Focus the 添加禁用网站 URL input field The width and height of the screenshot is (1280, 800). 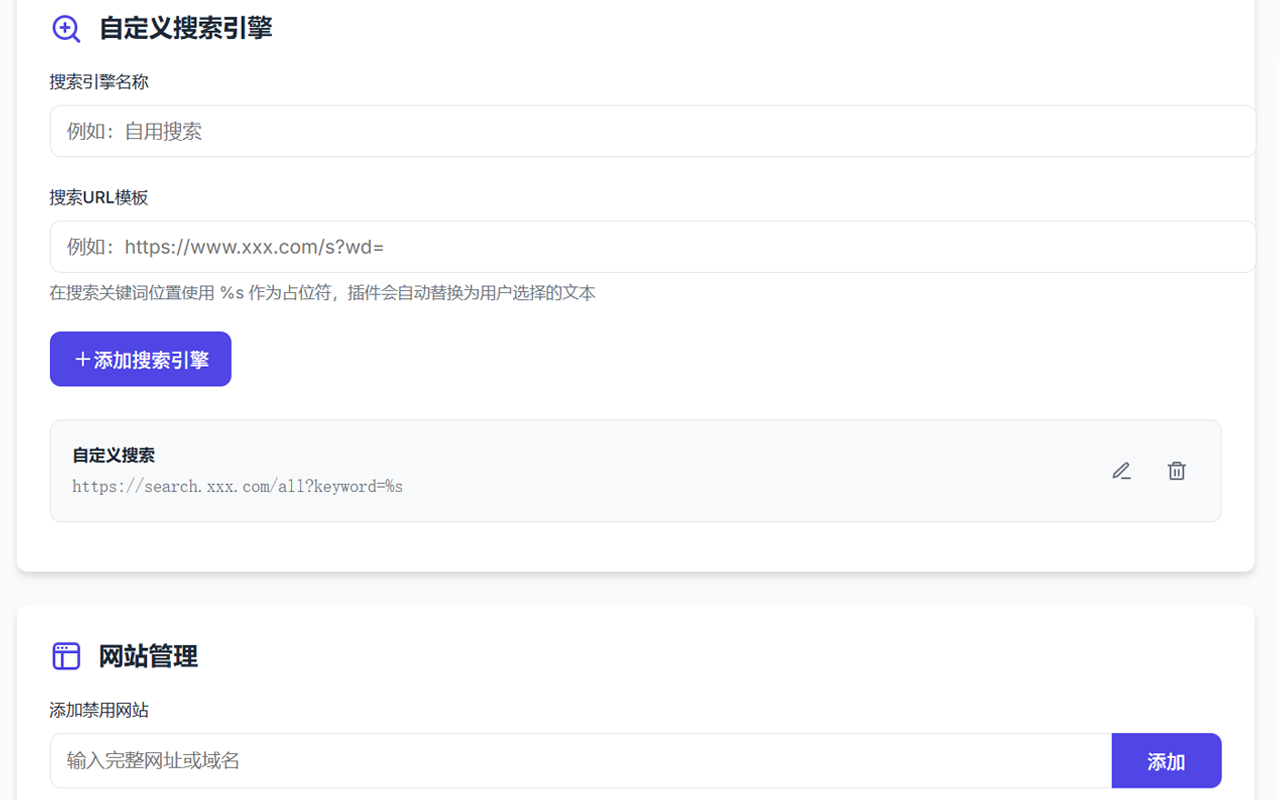(581, 761)
